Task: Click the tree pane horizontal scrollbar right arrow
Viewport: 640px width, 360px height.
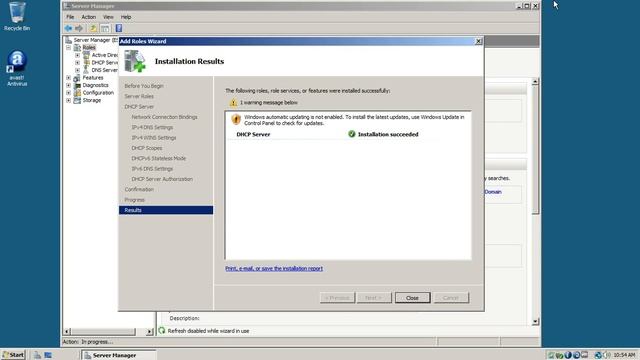Action: pyautogui.click(x=149, y=331)
